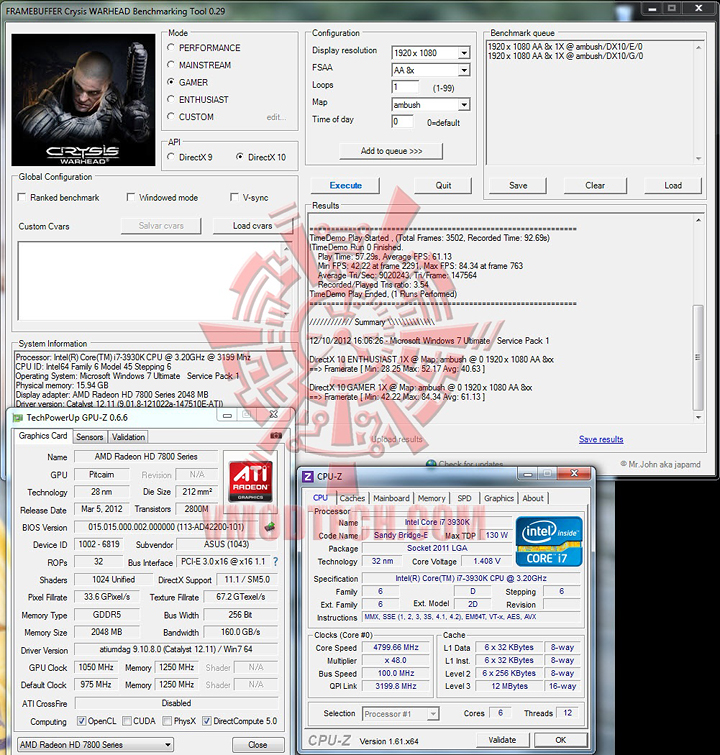
Task: Toggle the OpenCL checkbox in GPU-Z
Action: coord(81,721)
